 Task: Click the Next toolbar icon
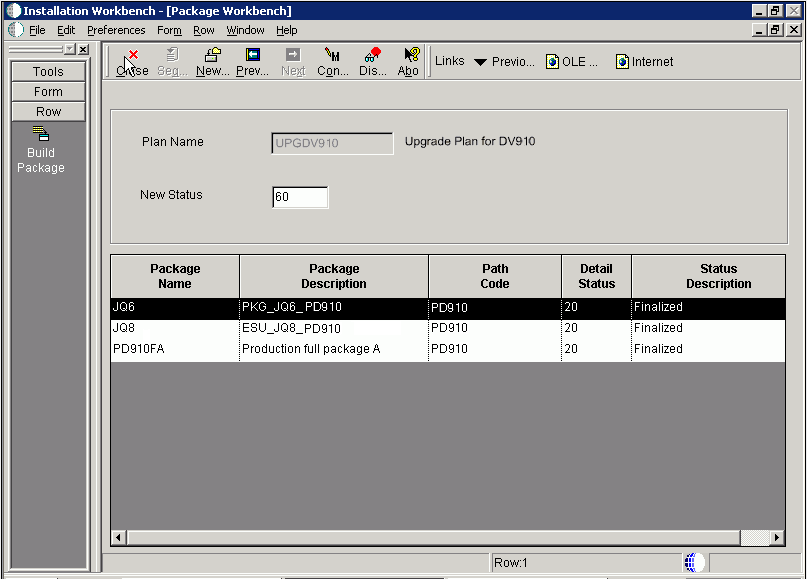coord(293,62)
